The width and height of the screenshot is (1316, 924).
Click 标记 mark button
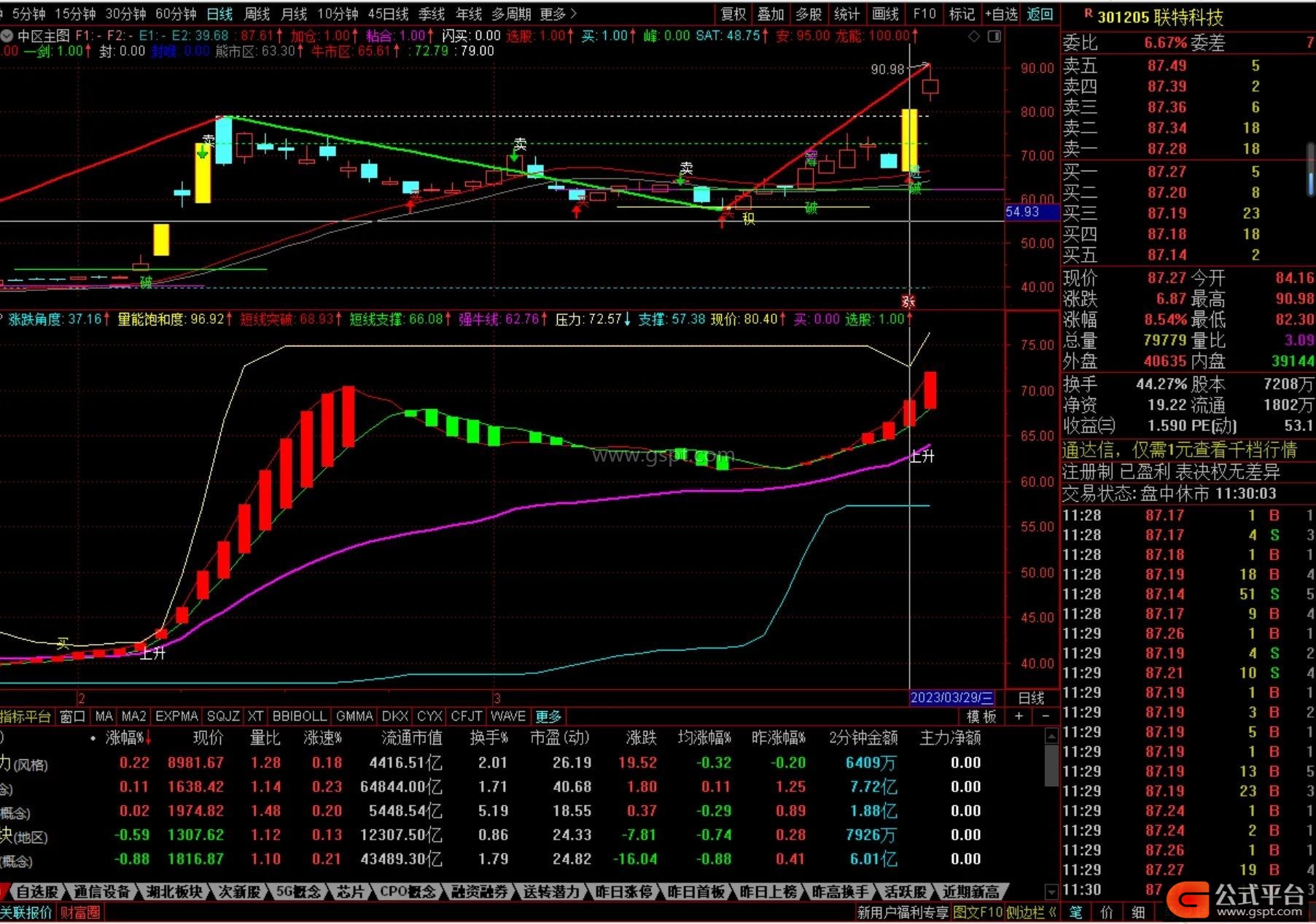[962, 14]
